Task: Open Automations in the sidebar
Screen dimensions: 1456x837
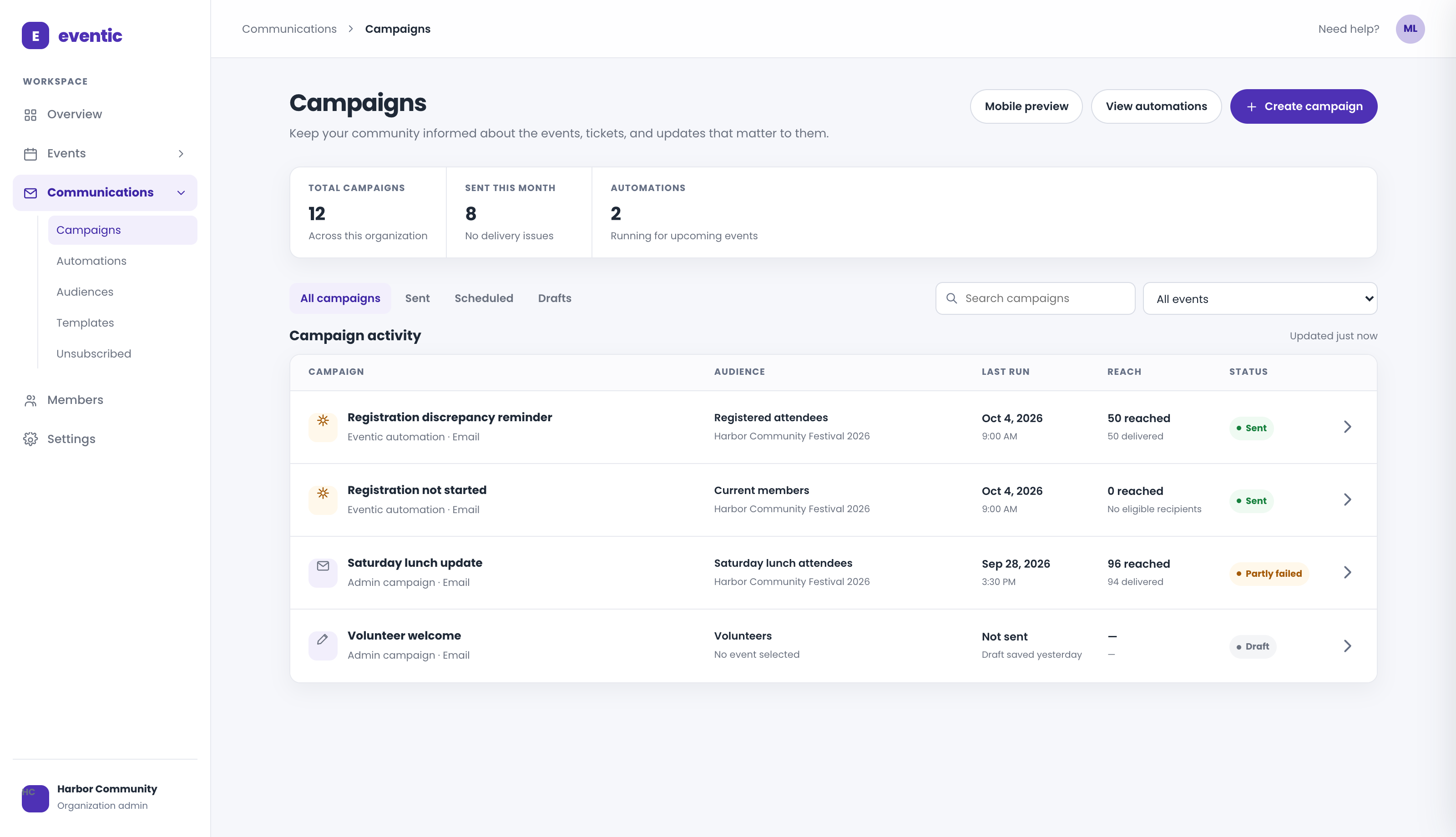Action: (122, 261)
